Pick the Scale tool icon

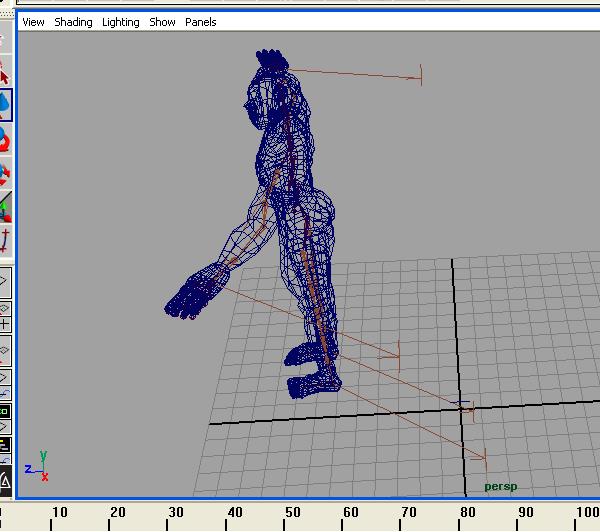pyautogui.click(x=5, y=173)
